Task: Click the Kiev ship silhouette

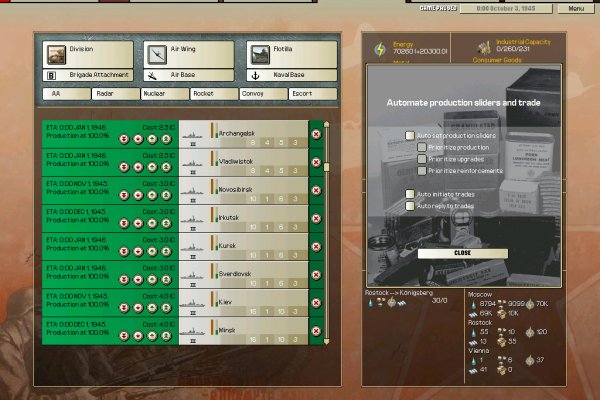Action: (x=192, y=303)
